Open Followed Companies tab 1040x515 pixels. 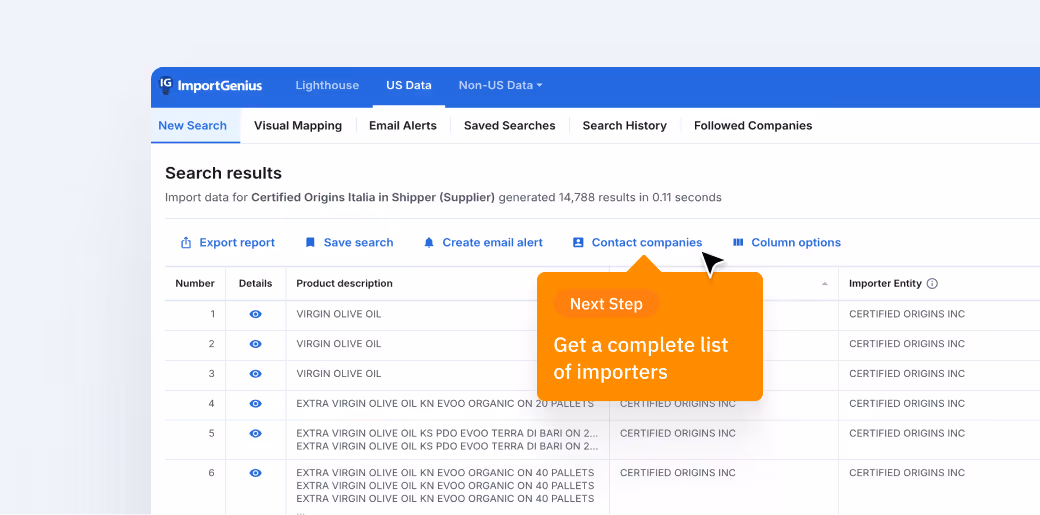(x=753, y=125)
